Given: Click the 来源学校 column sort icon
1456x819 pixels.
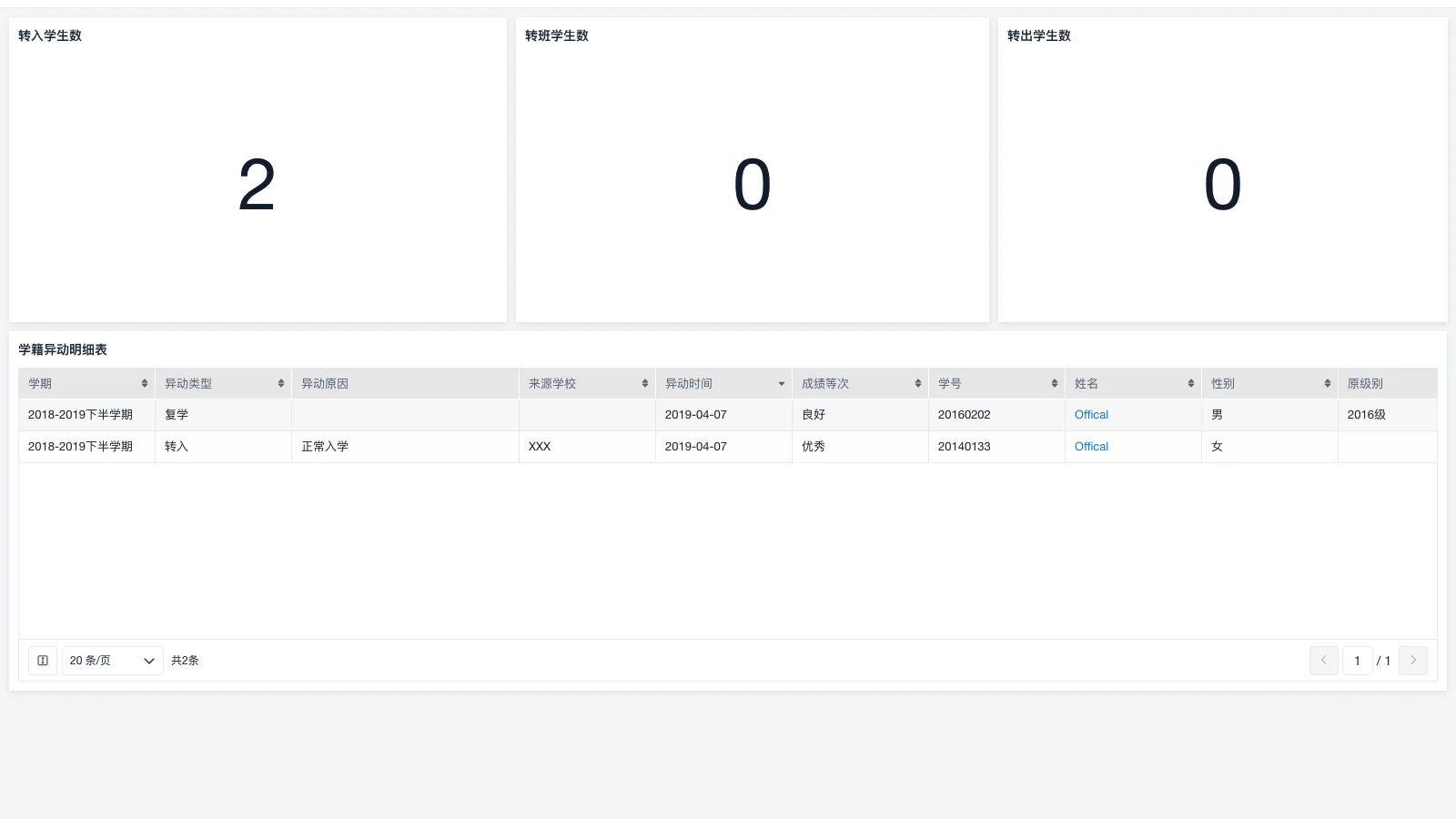Looking at the screenshot, I should pos(645,383).
